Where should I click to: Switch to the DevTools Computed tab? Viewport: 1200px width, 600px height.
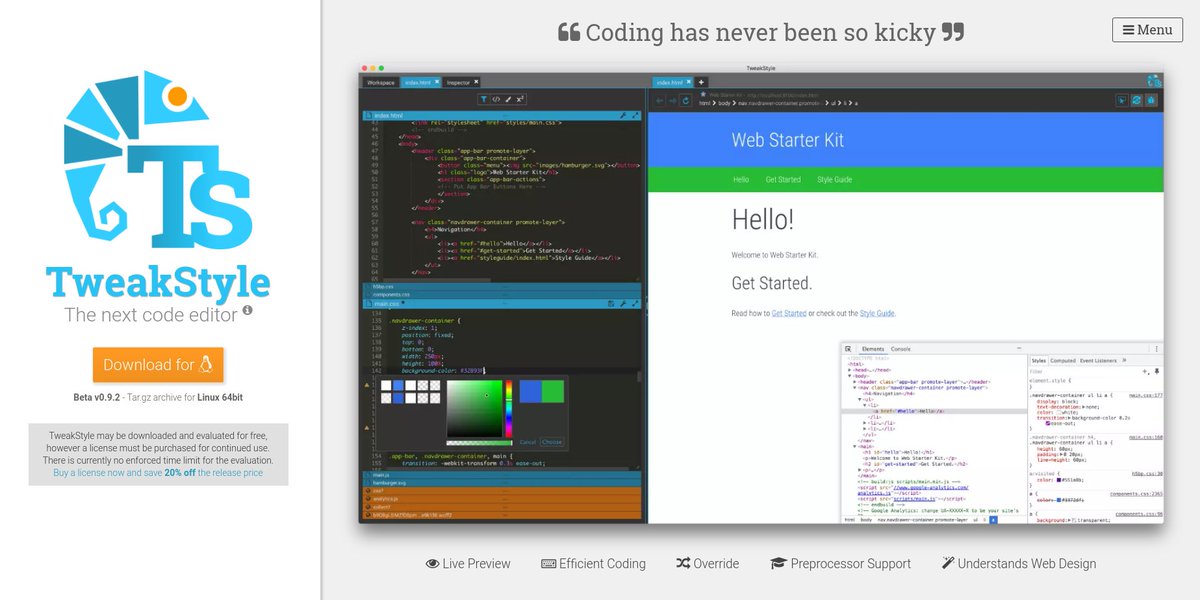pos(1063,361)
